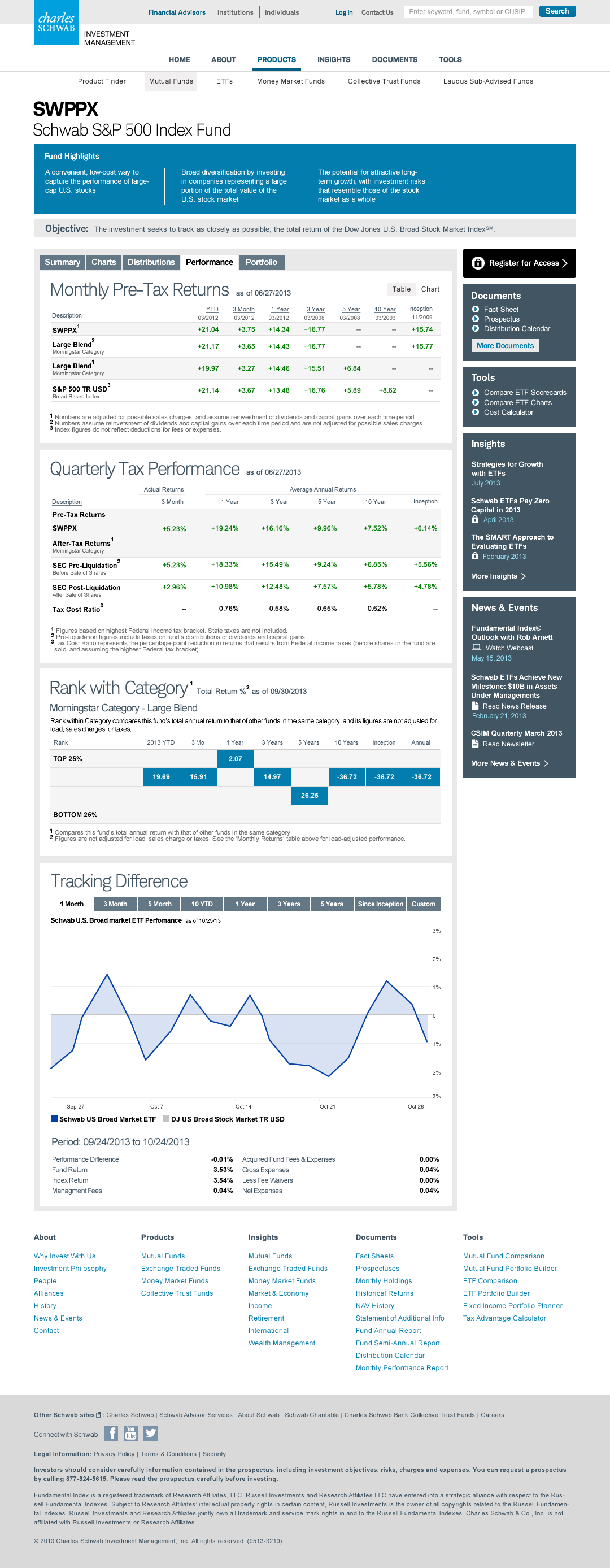Click the Prospectus arrow bullet icon

tap(476, 319)
